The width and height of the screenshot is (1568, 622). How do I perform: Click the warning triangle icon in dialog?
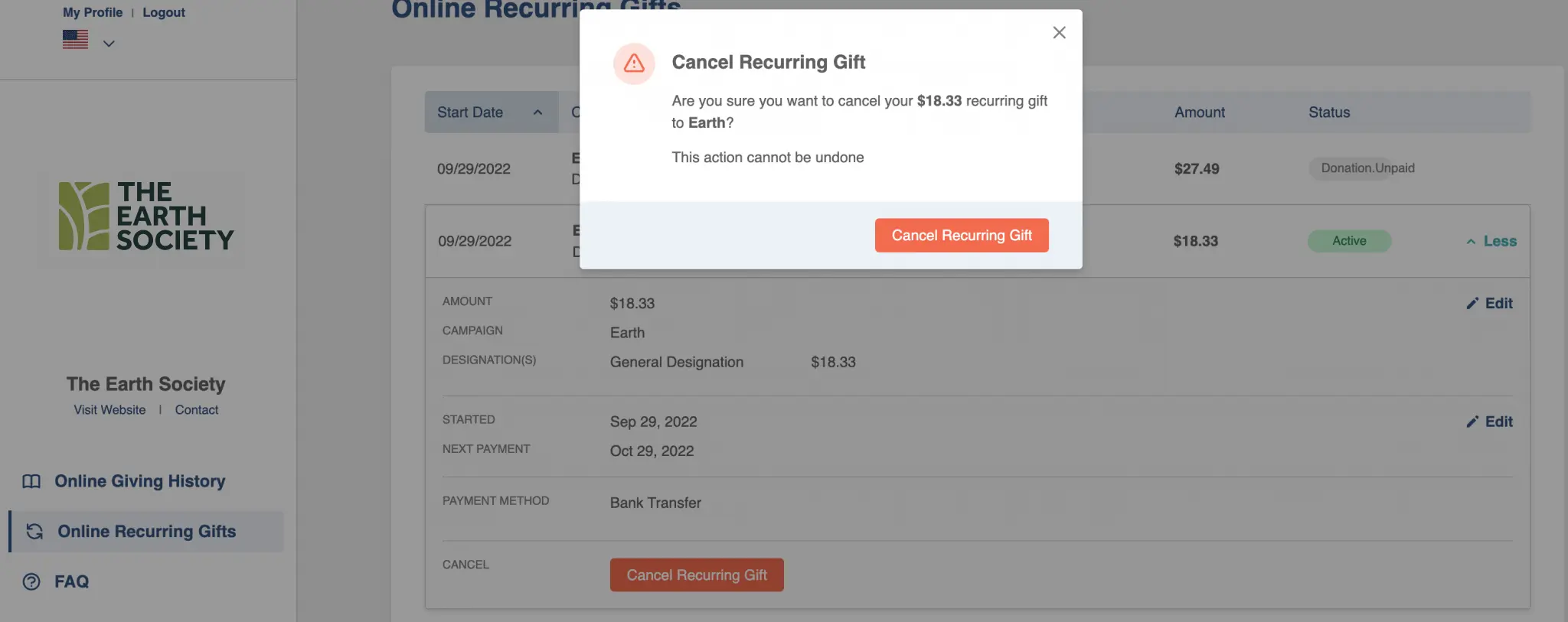pyautogui.click(x=634, y=63)
